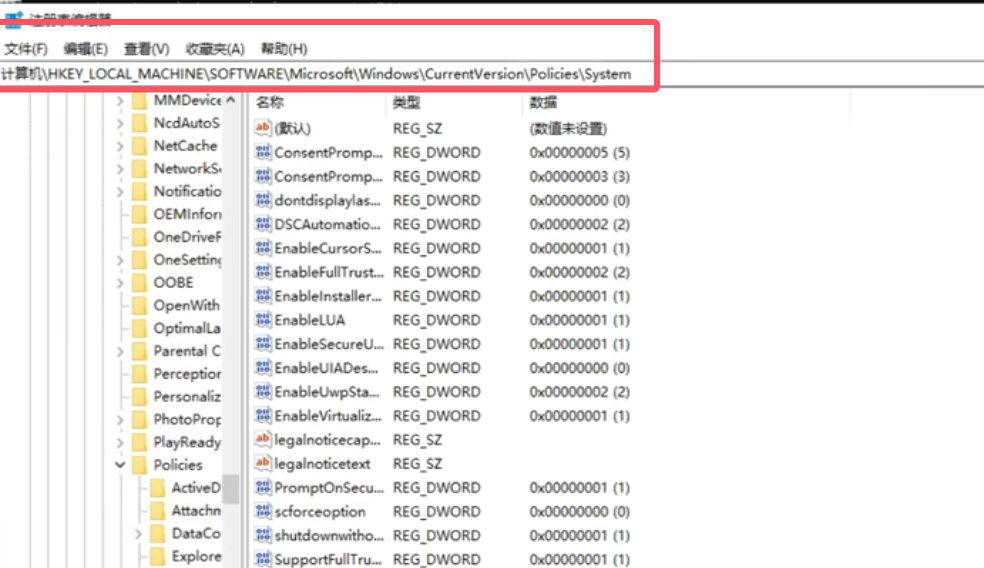The image size is (984, 568).
Task: Click the NetCache folder icon
Action: point(139,146)
